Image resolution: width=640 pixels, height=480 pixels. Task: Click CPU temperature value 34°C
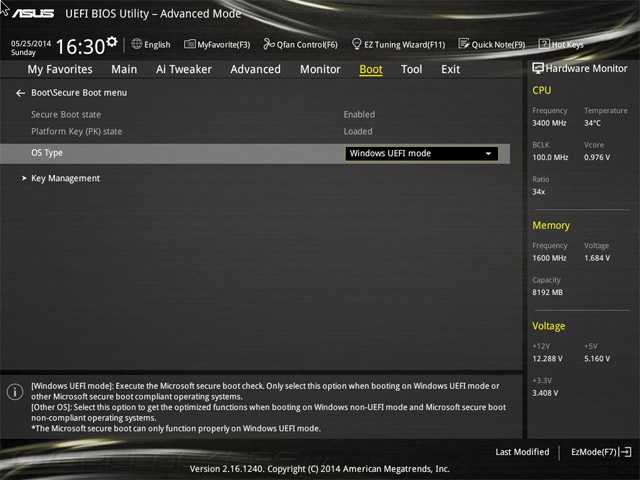coord(592,123)
